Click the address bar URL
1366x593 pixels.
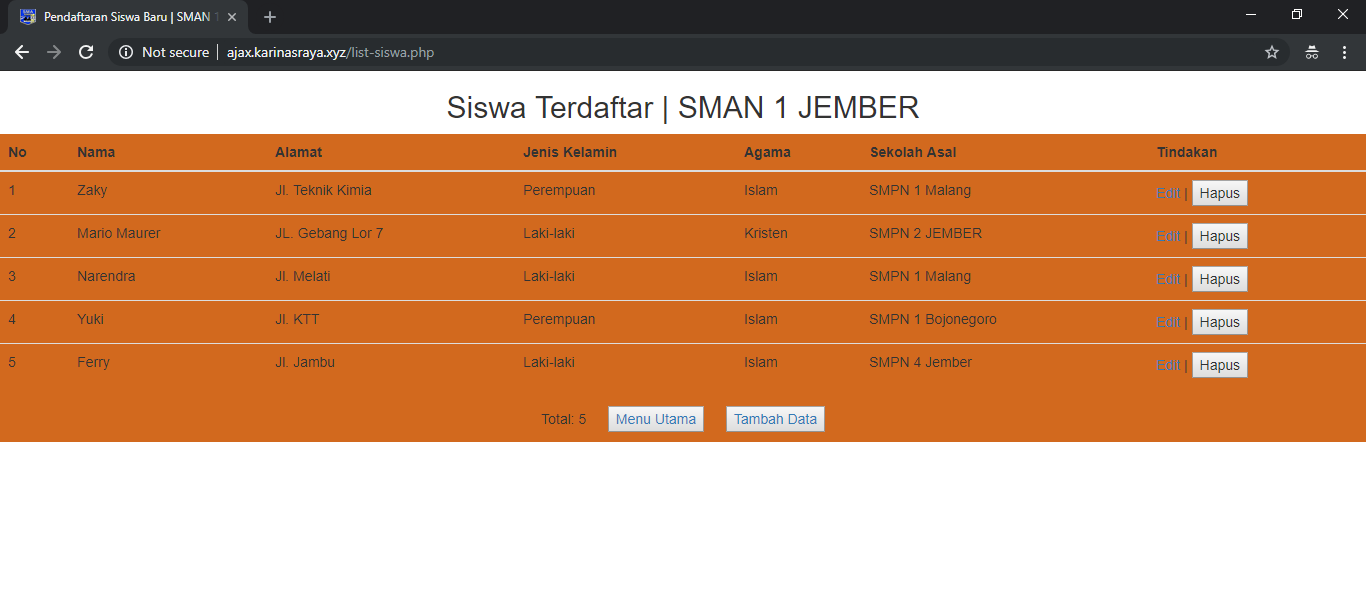point(330,52)
